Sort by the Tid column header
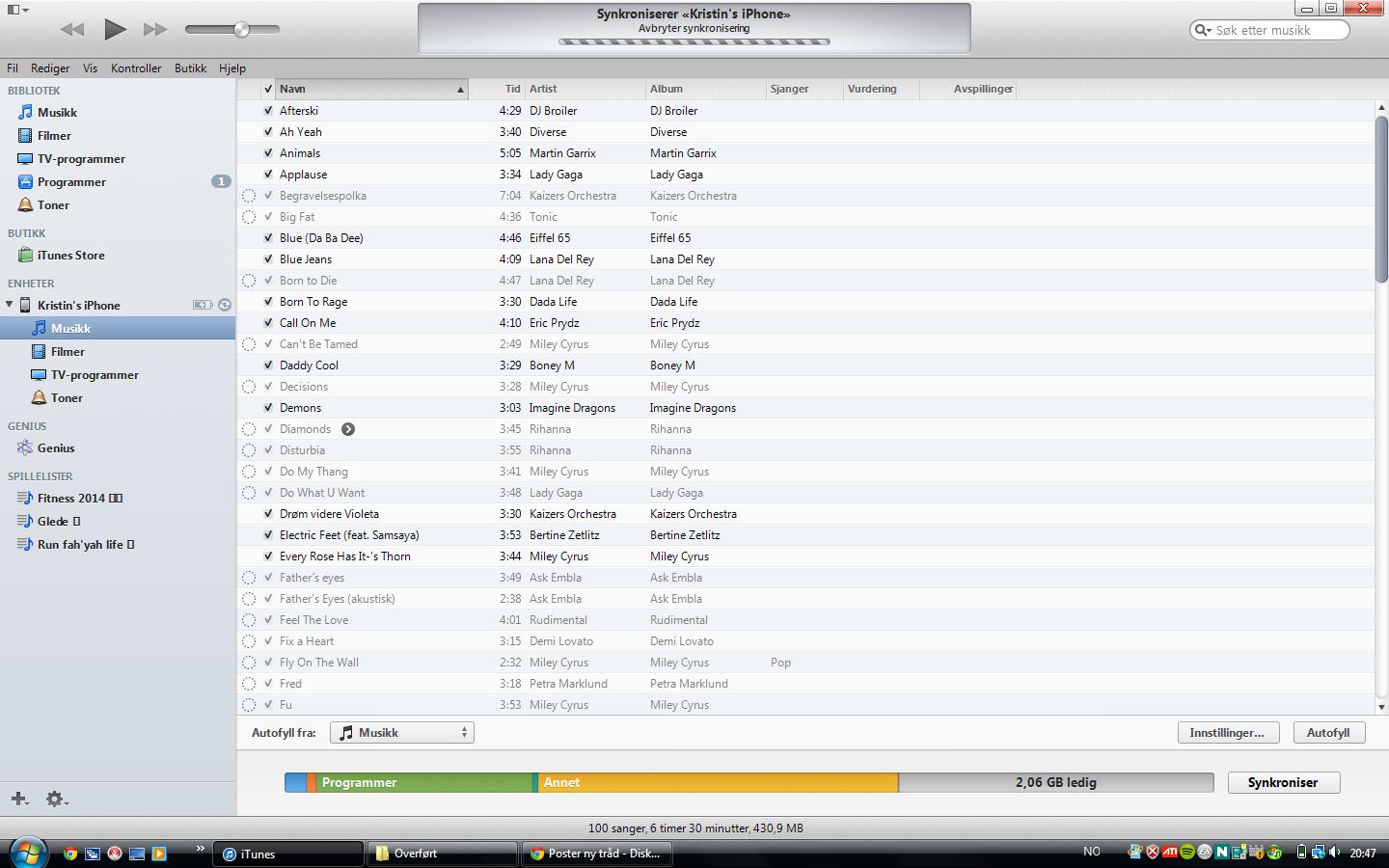 click(497, 89)
